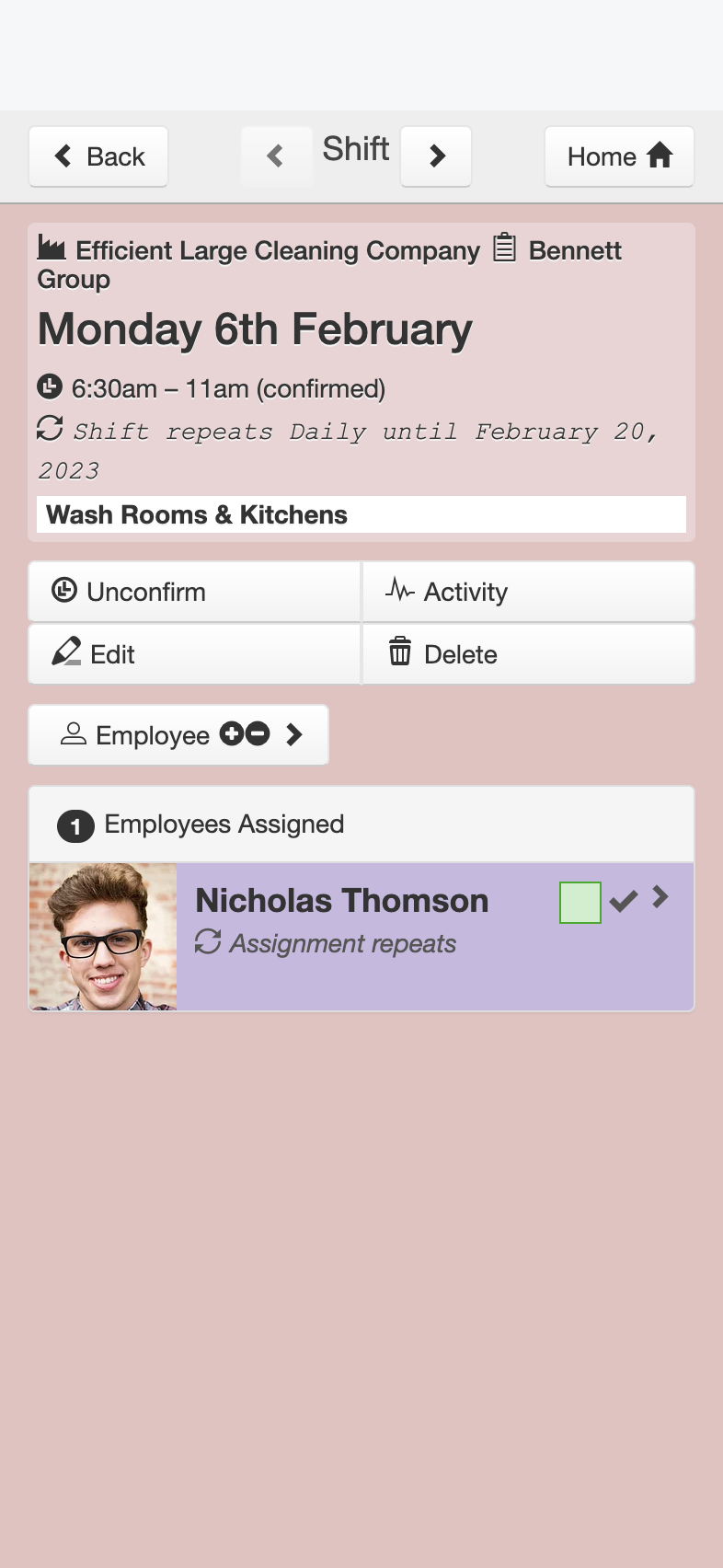Expand Nicholas Thomson assignment chevron

(660, 897)
